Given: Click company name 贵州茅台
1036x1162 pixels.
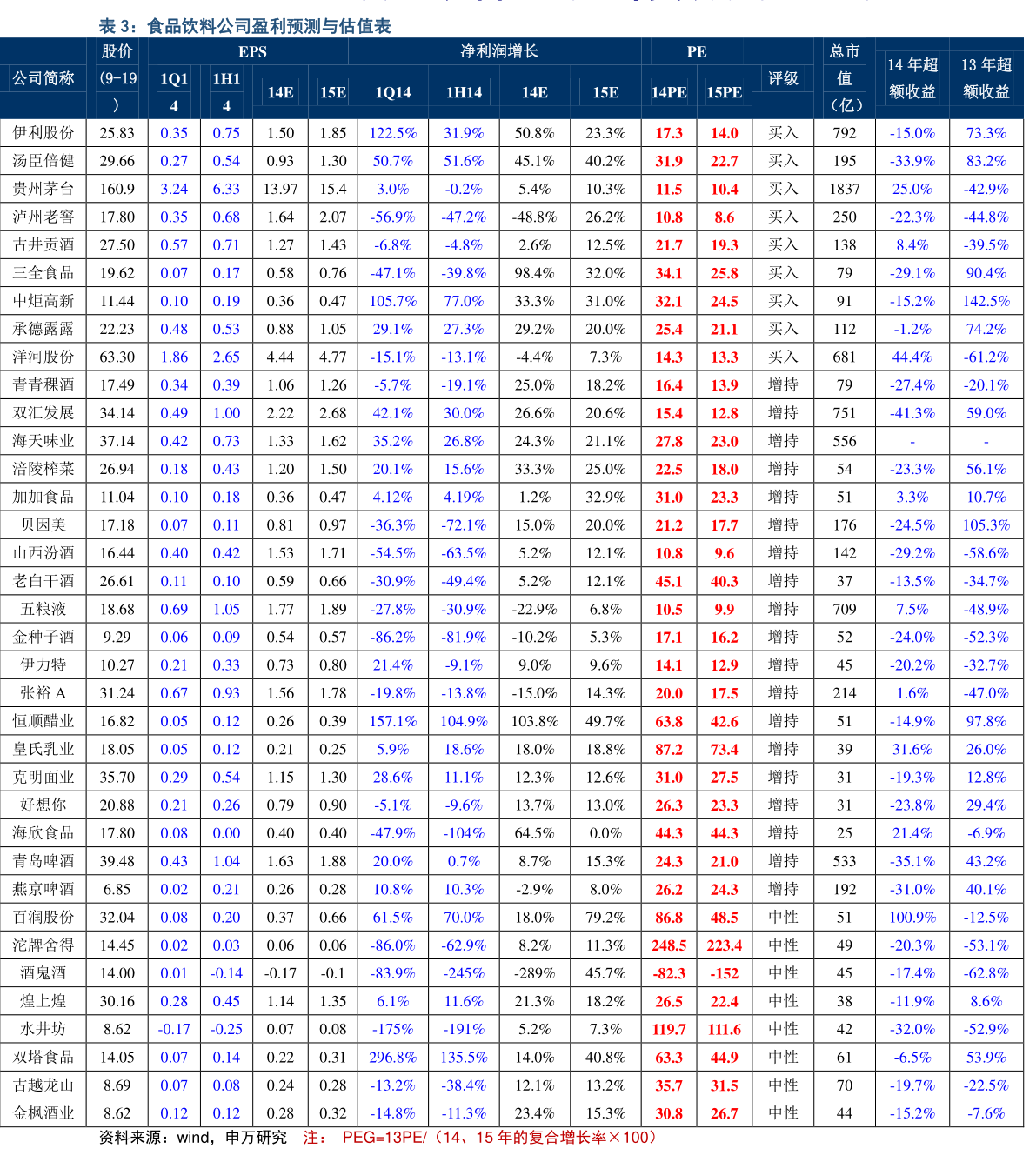Looking at the screenshot, I should [x=43, y=189].
